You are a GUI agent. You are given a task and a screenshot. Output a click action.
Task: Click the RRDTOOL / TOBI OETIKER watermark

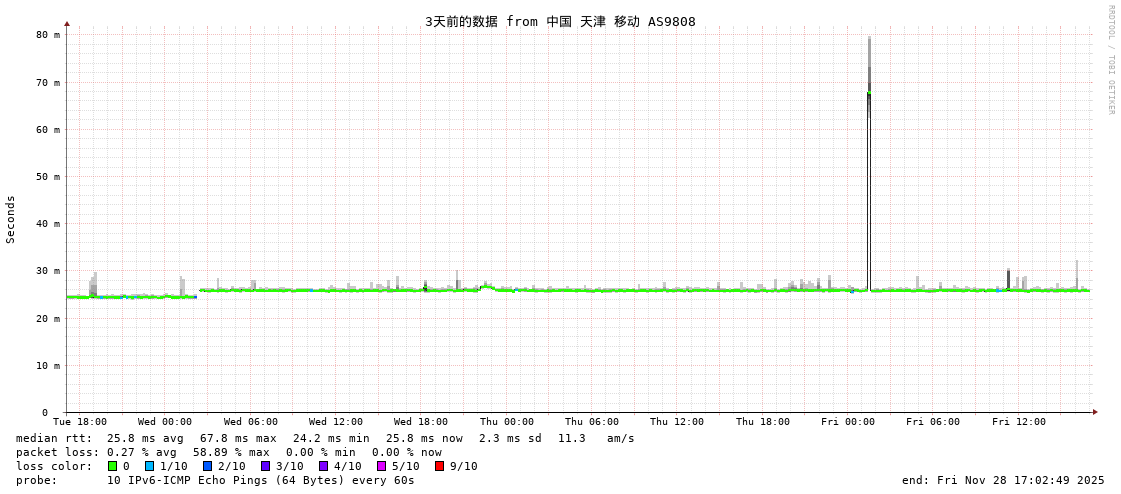(x=1110, y=60)
